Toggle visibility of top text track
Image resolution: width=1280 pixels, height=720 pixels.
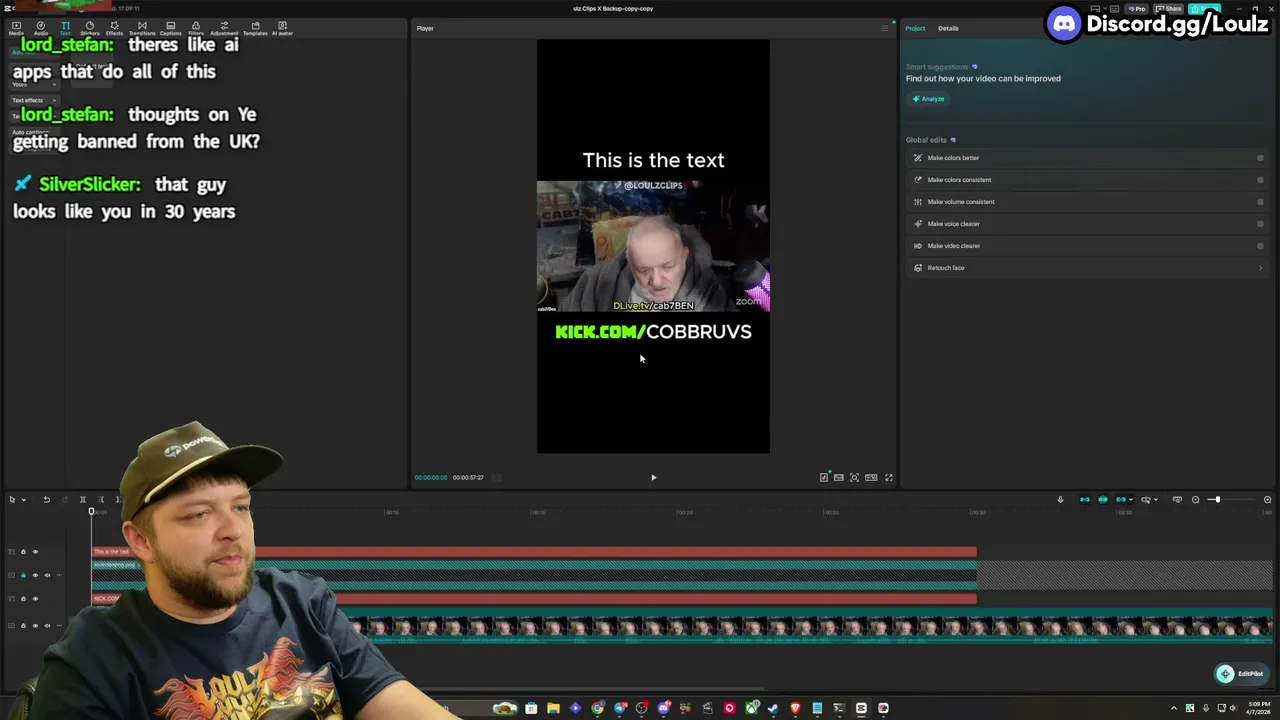click(35, 551)
